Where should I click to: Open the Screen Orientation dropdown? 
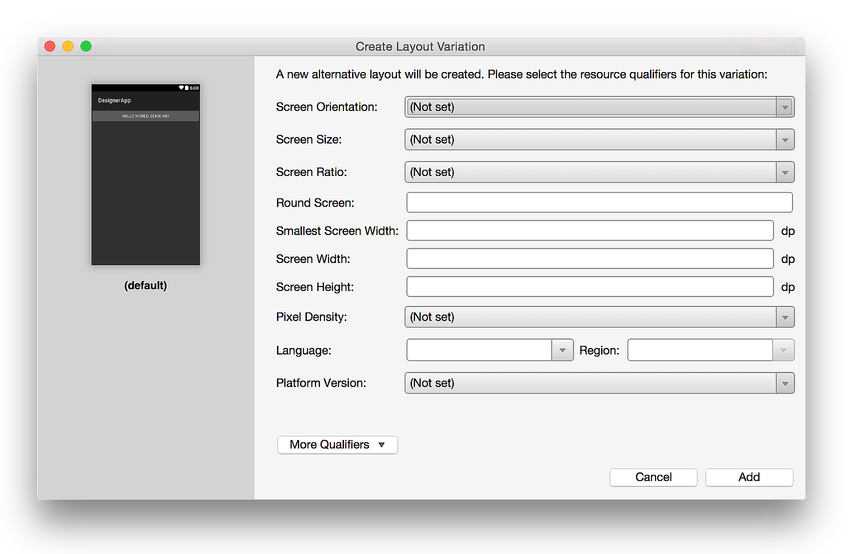[x=599, y=107]
